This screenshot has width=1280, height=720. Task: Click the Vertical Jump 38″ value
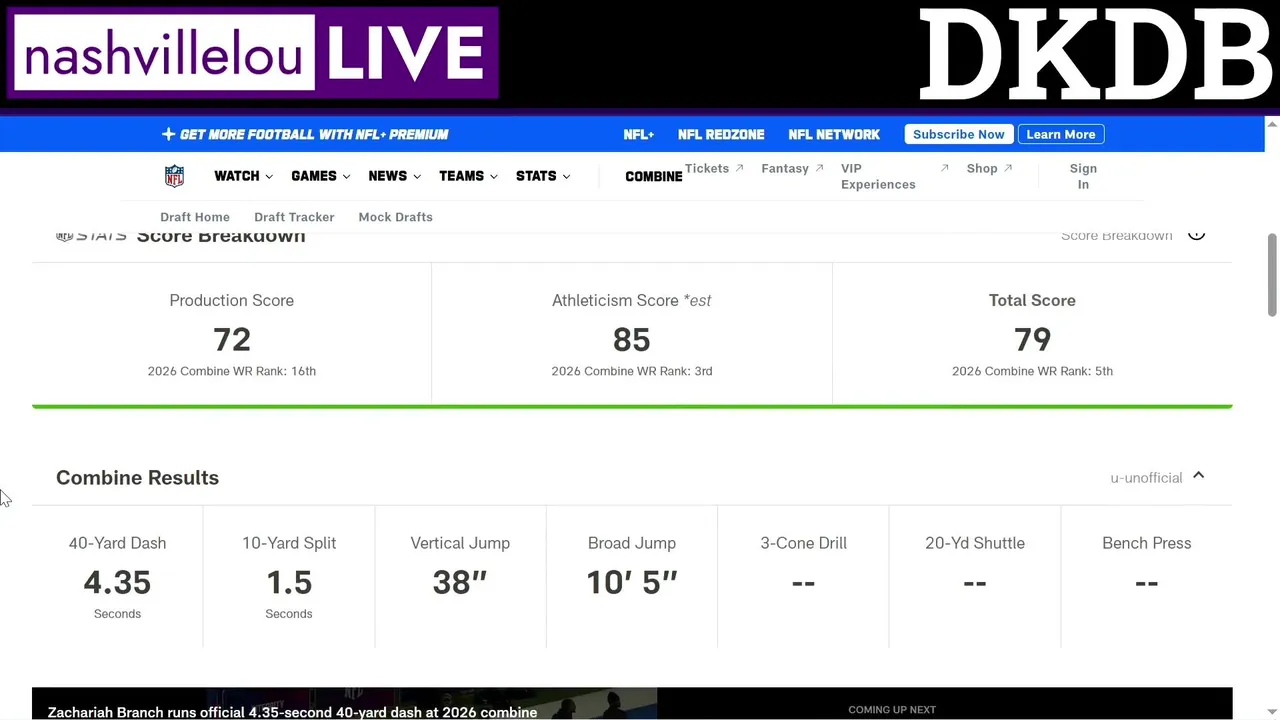point(460,582)
